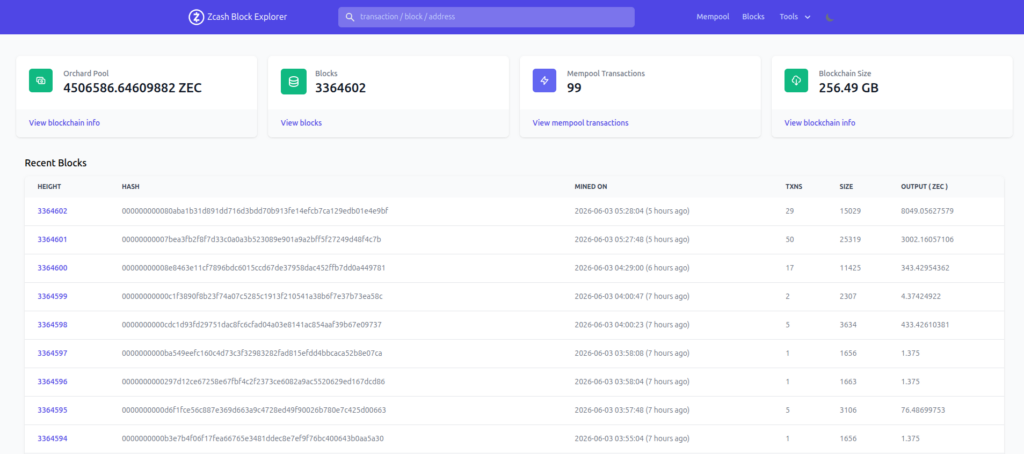This screenshot has width=1024, height=454.
Task: Click size value 15029
Action: click(850, 211)
